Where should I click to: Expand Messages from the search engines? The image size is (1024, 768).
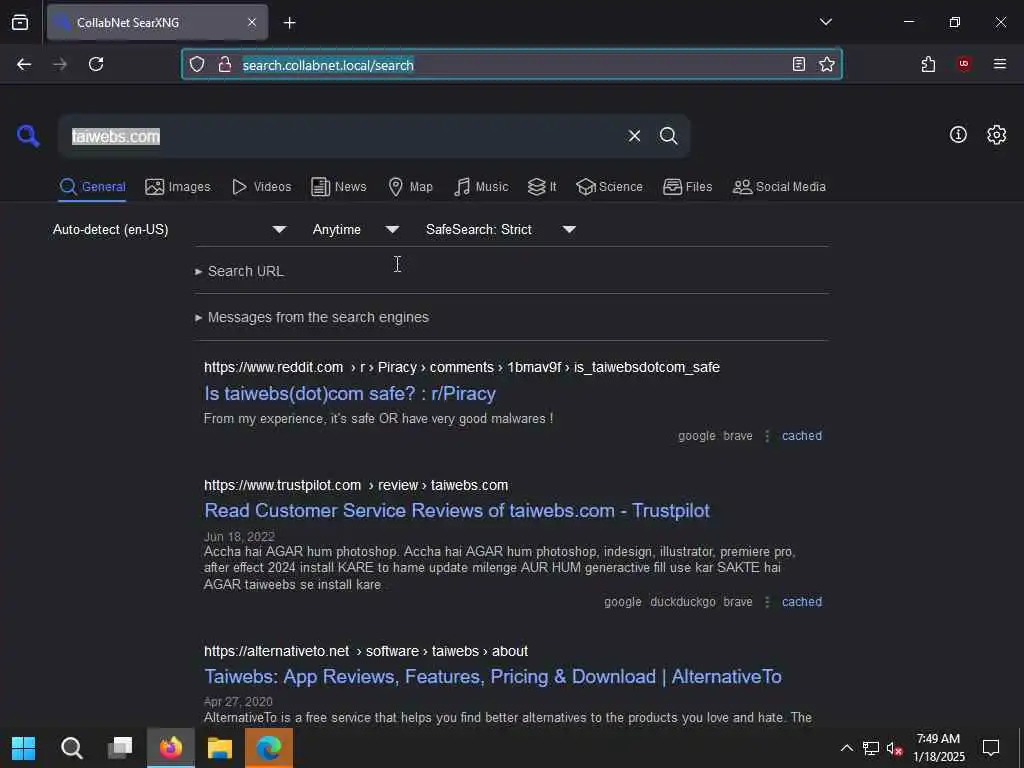pos(312,317)
